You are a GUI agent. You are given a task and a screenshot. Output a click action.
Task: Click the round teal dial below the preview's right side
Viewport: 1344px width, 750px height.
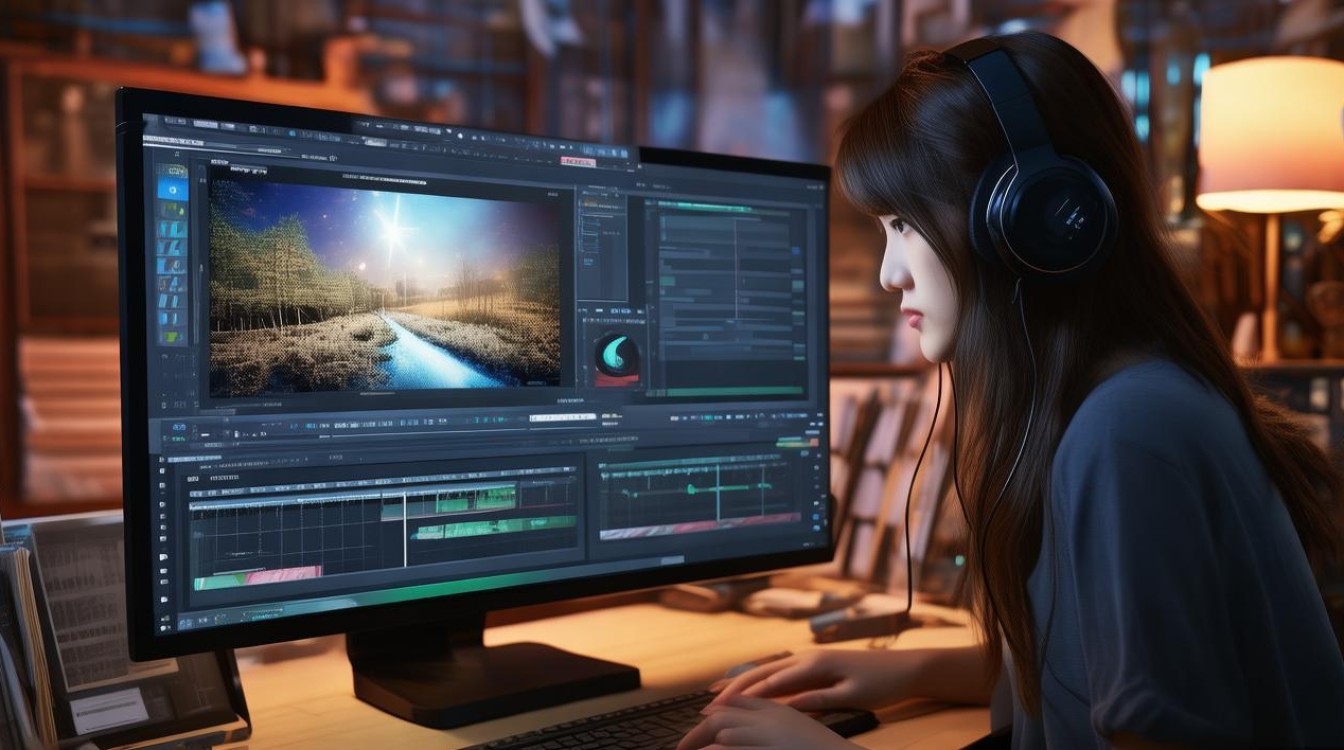coord(616,355)
